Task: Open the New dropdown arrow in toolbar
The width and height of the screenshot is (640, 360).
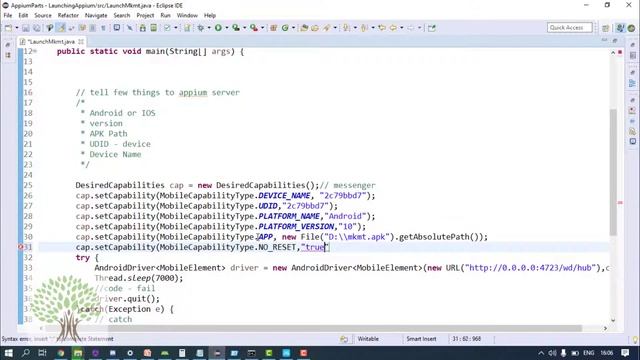Action: pyautogui.click(x=17, y=28)
